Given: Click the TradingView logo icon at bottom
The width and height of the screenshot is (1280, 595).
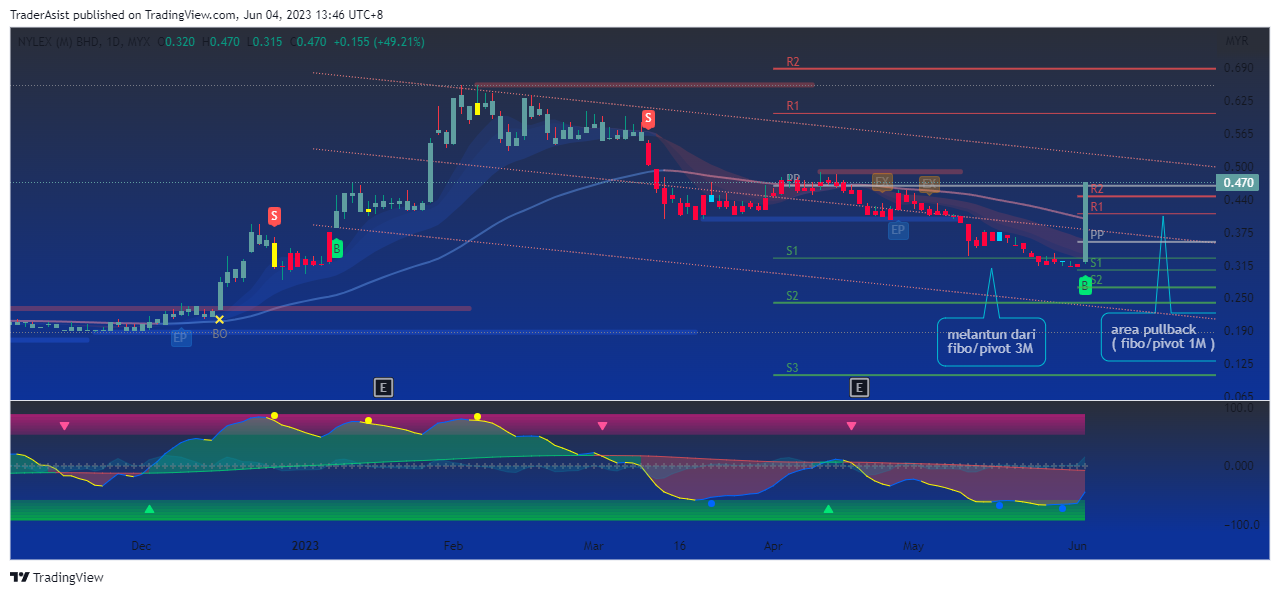Looking at the screenshot, I should pyautogui.click(x=19, y=577).
